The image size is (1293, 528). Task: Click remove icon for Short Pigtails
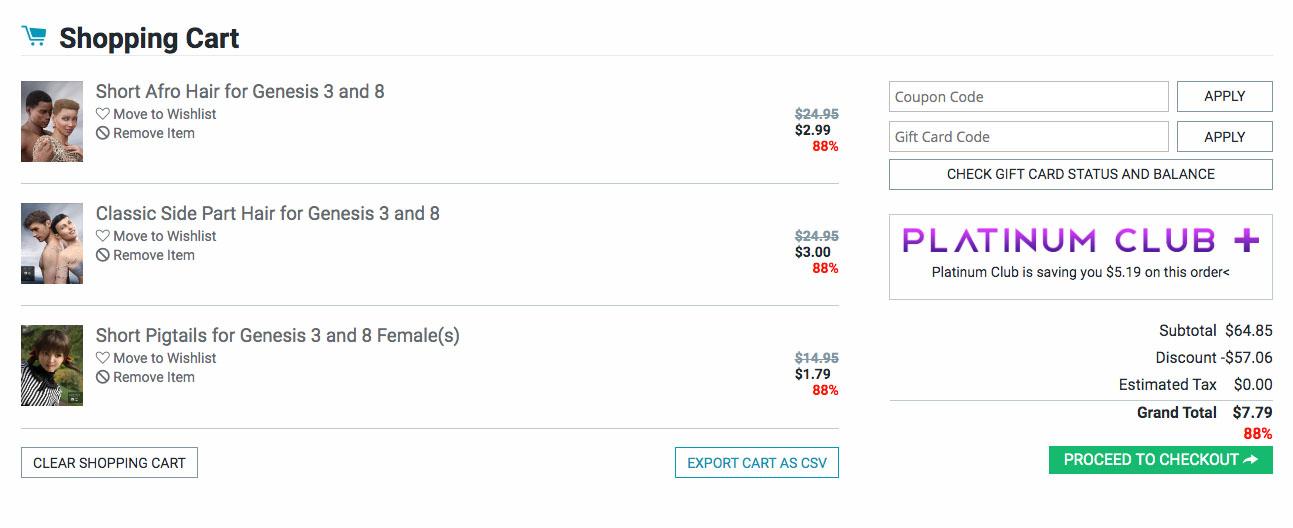[x=103, y=377]
